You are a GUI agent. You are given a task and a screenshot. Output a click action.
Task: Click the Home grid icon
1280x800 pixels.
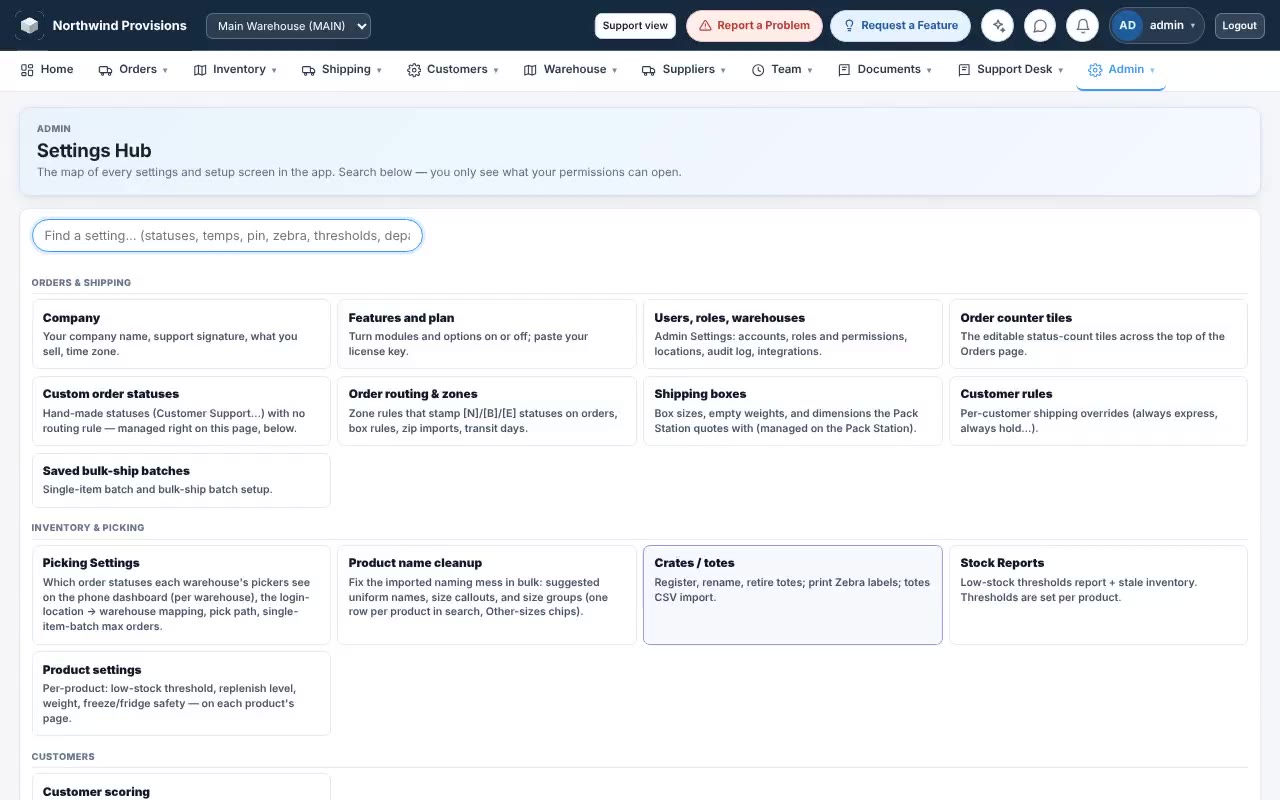[x=27, y=70]
